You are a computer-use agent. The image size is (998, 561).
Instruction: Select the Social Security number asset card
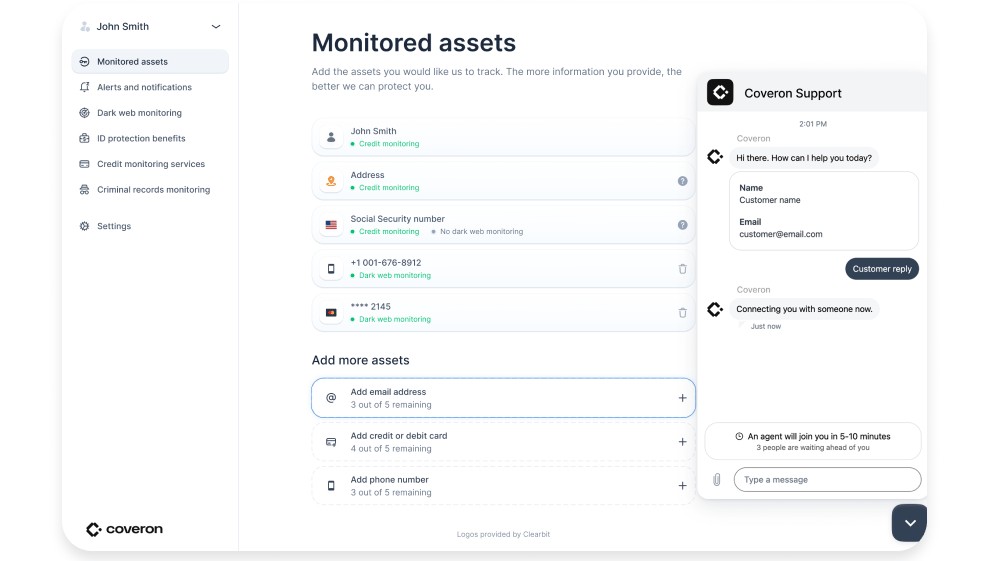point(503,225)
